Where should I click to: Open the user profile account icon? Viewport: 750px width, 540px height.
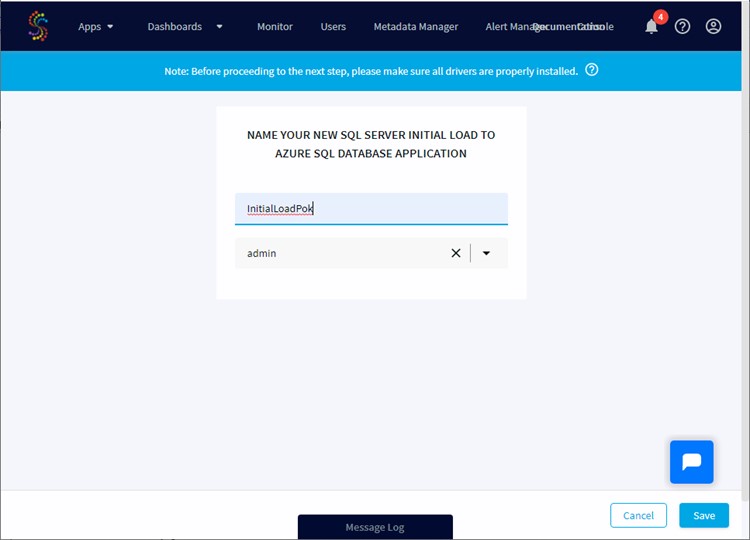pyautogui.click(x=713, y=26)
